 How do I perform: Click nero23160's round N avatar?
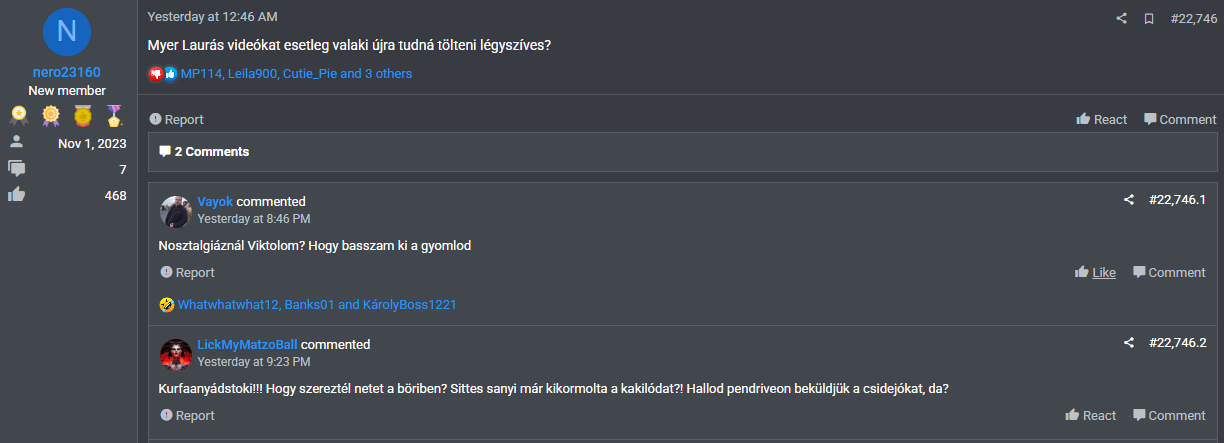point(67,32)
